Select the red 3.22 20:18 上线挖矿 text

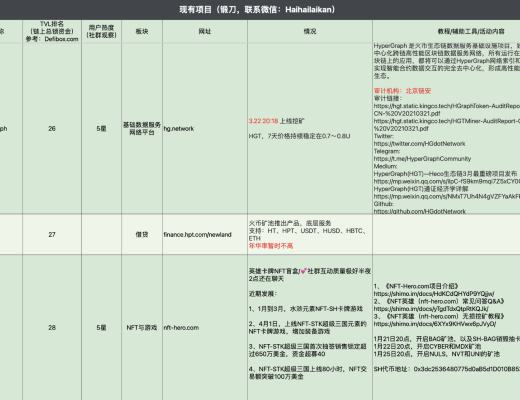[276, 121]
